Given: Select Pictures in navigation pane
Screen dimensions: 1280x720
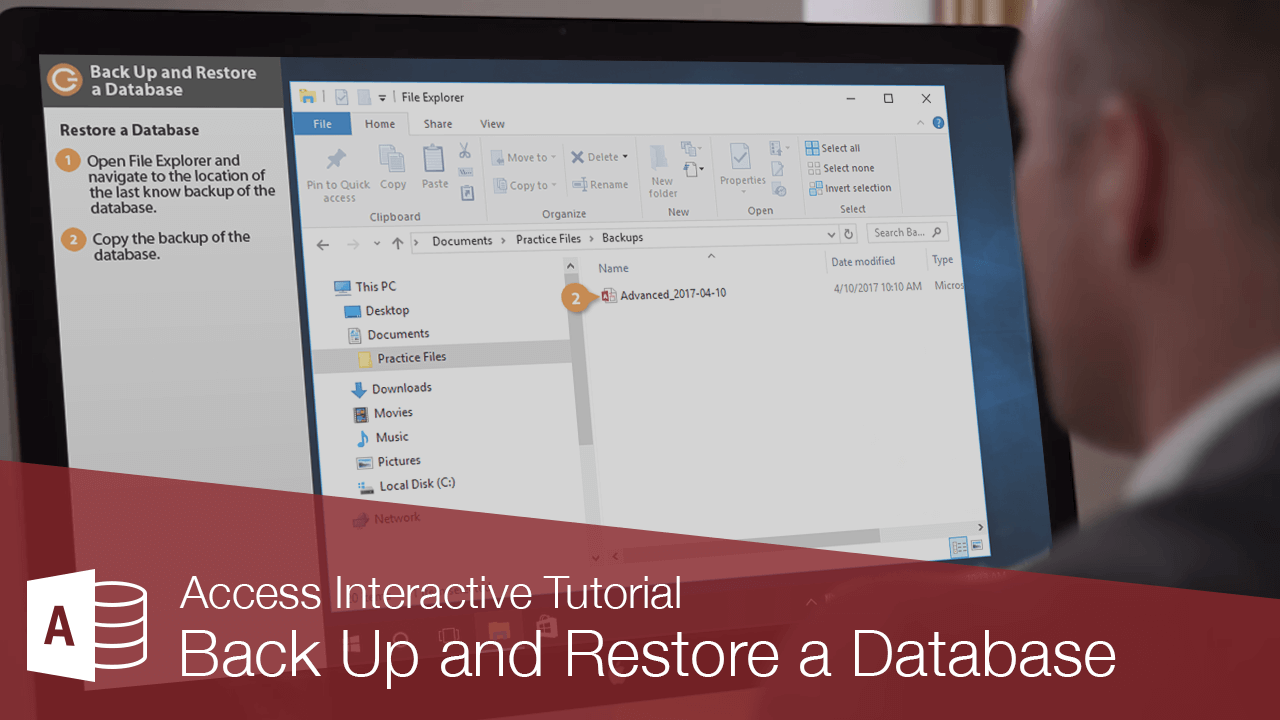Looking at the screenshot, I should click(x=388, y=461).
